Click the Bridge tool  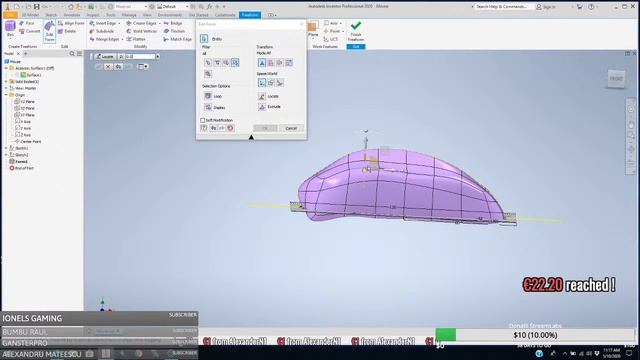tap(173, 23)
